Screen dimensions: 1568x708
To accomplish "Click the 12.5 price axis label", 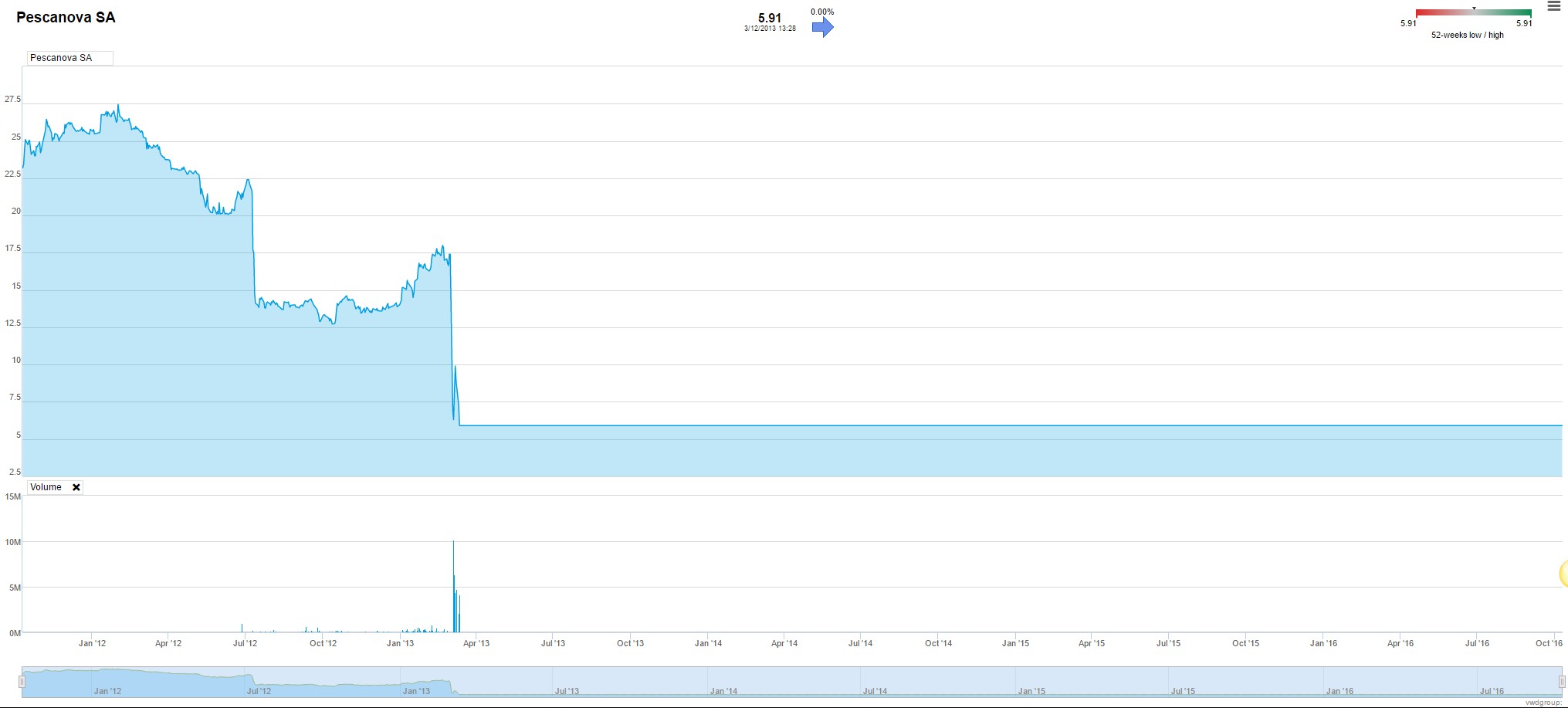I will 12,324.
